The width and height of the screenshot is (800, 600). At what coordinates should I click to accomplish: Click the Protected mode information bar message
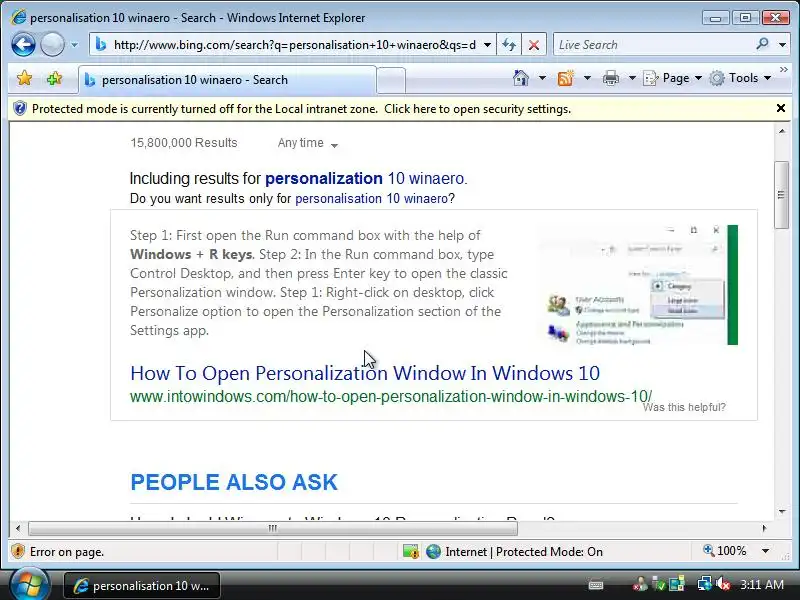point(301,109)
